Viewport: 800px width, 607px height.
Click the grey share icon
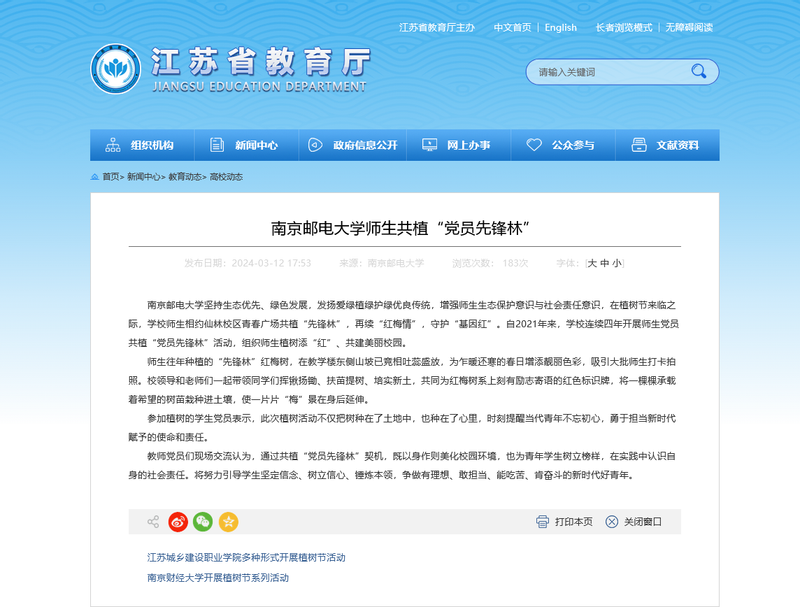click(153, 522)
